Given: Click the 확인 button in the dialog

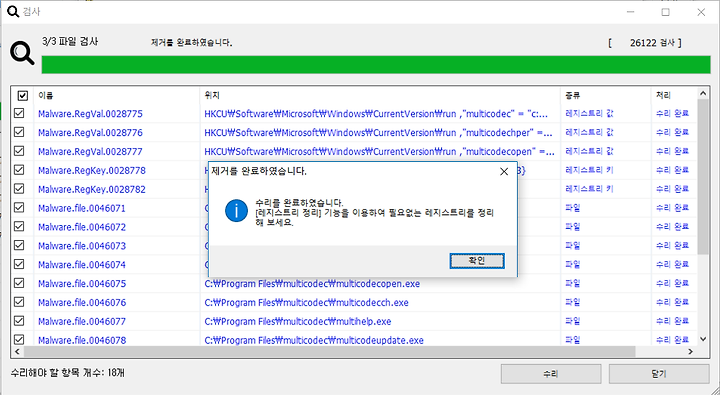Looking at the screenshot, I should coord(477,261).
